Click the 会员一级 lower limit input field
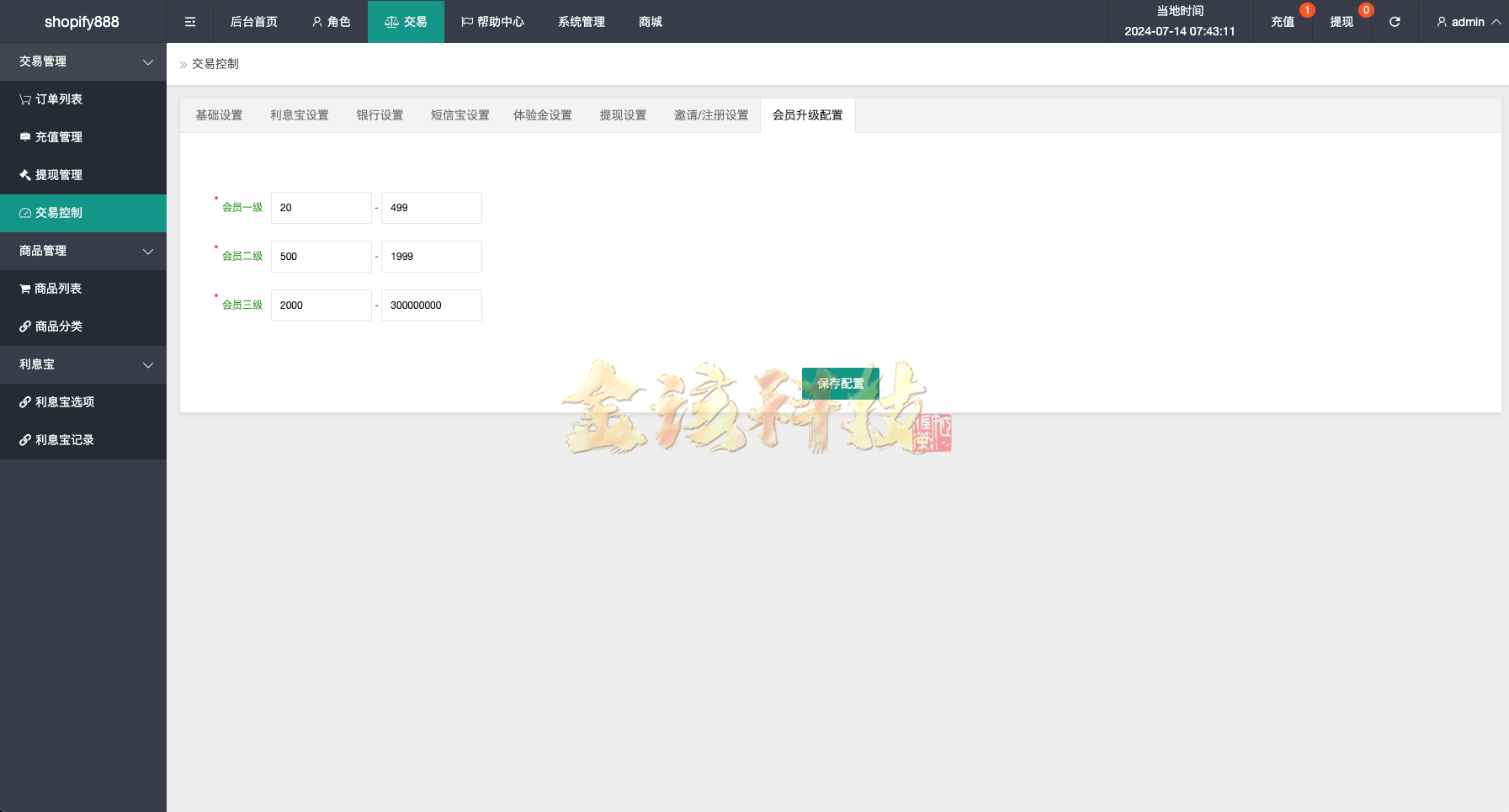This screenshot has width=1509, height=812. point(321,207)
